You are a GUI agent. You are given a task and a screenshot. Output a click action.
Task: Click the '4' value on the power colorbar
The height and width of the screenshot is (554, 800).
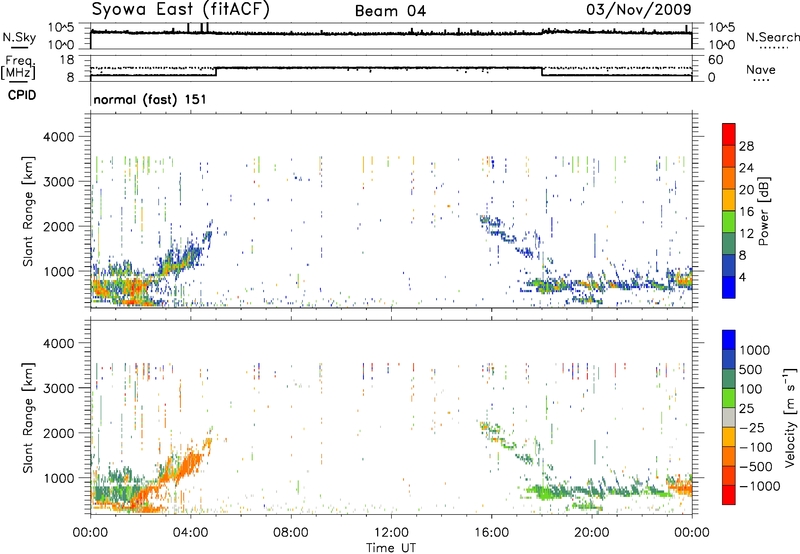pos(743,278)
